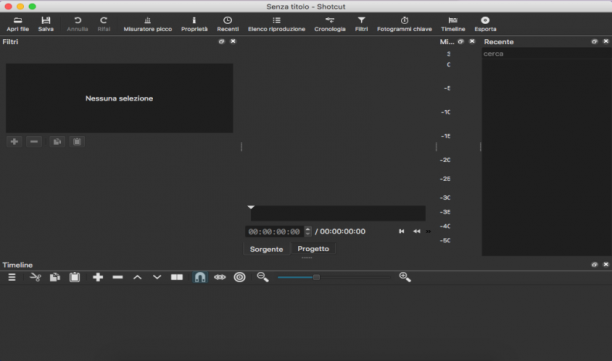Image resolution: width=612 pixels, height=361 pixels.
Task: Click cerca search field in Recente
Action: [546, 54]
